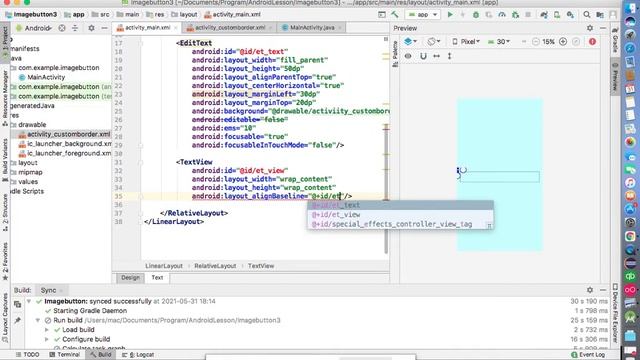Pin the Build tab with pin icon
This screenshot has height=360, width=640.
pos(17,320)
